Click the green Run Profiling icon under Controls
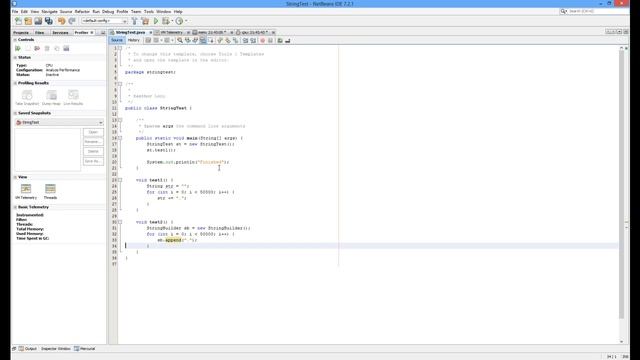 click(18, 49)
